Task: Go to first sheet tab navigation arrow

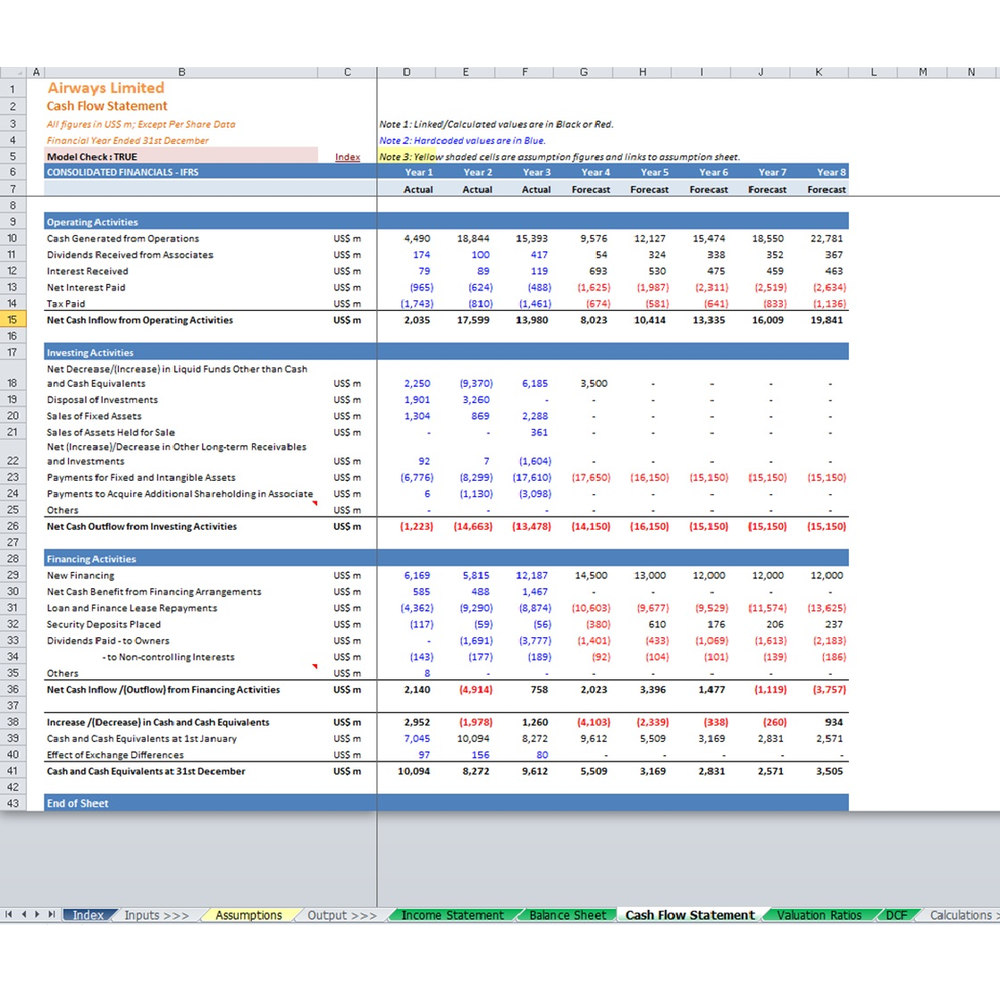Action: 8,914
